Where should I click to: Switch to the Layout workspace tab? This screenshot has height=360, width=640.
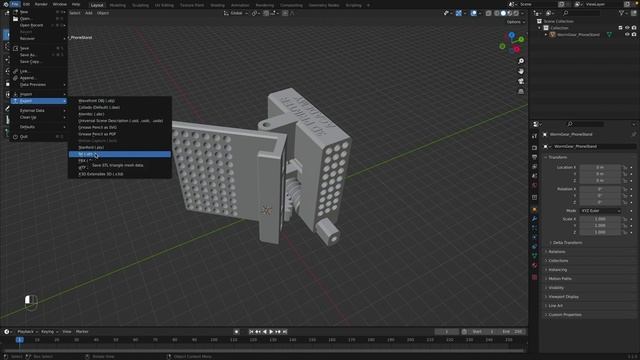[x=97, y=5]
